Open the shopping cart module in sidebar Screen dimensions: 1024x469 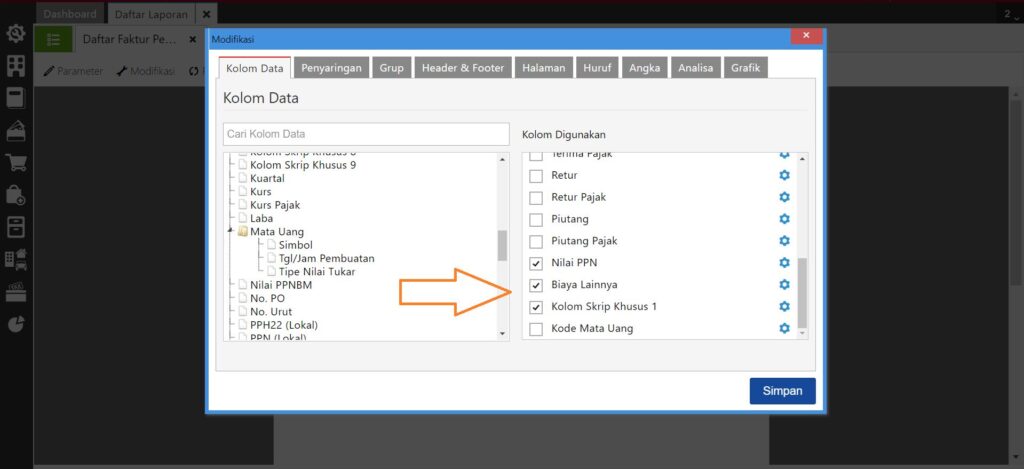pyautogui.click(x=15, y=163)
